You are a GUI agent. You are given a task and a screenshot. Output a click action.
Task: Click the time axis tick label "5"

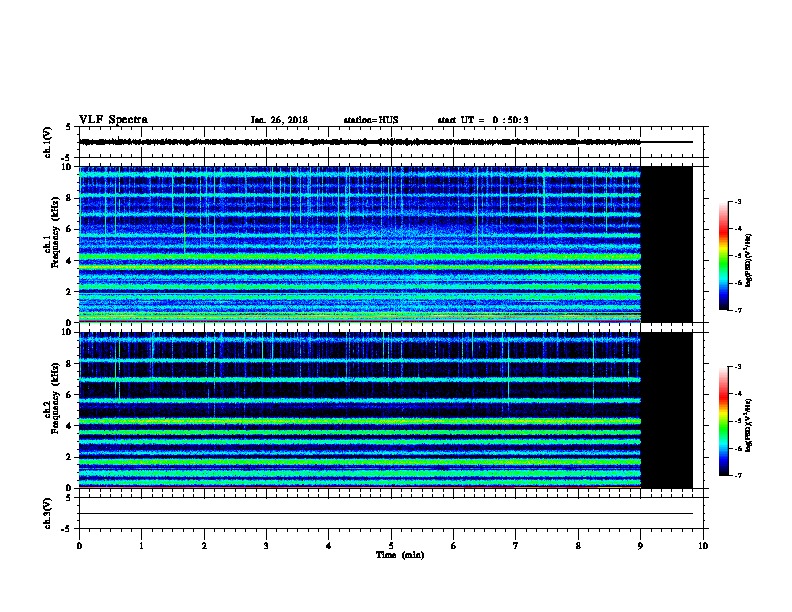tap(391, 546)
